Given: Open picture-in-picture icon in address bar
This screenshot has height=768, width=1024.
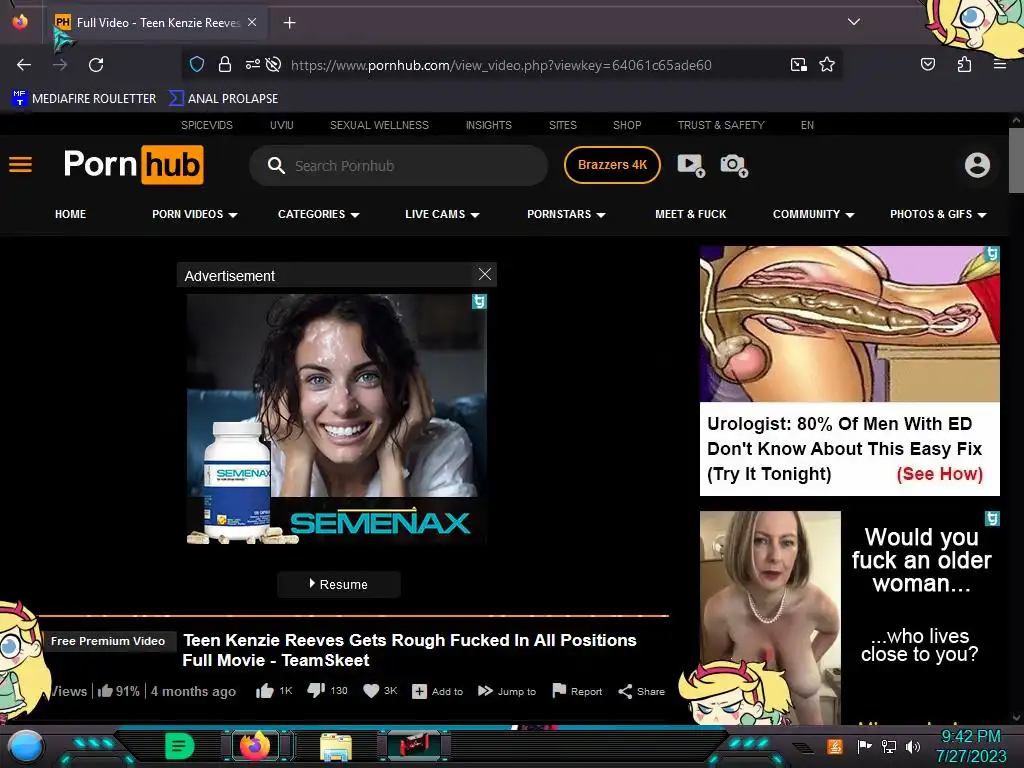Looking at the screenshot, I should (798, 64).
